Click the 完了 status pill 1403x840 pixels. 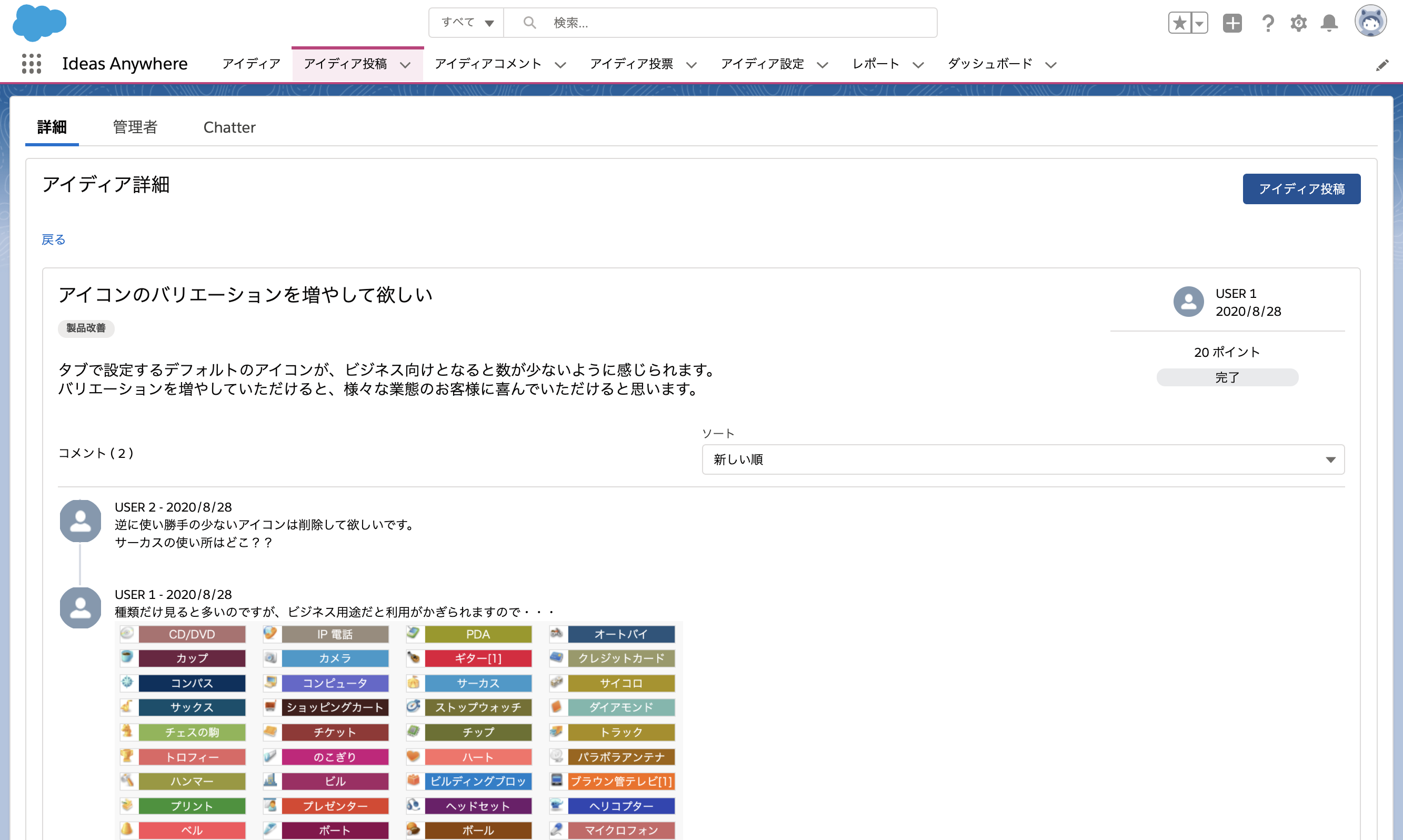point(1227,377)
